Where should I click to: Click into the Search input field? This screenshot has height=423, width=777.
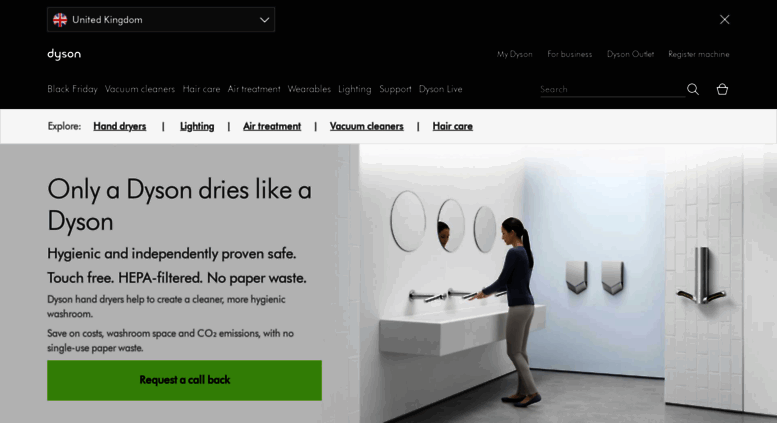pos(612,89)
